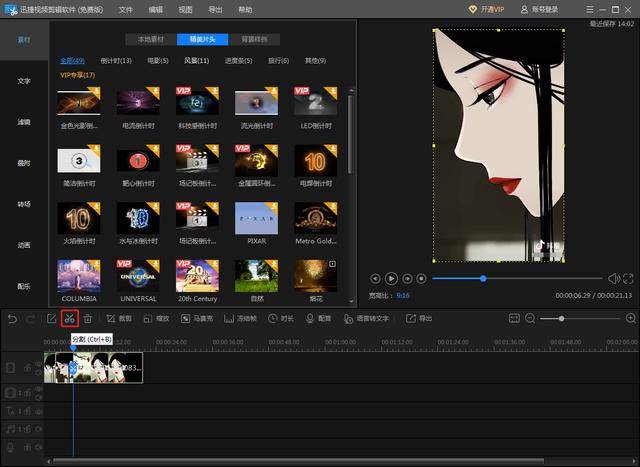
Task: Select the 倒计时(13) category filter
Action: coord(117,61)
